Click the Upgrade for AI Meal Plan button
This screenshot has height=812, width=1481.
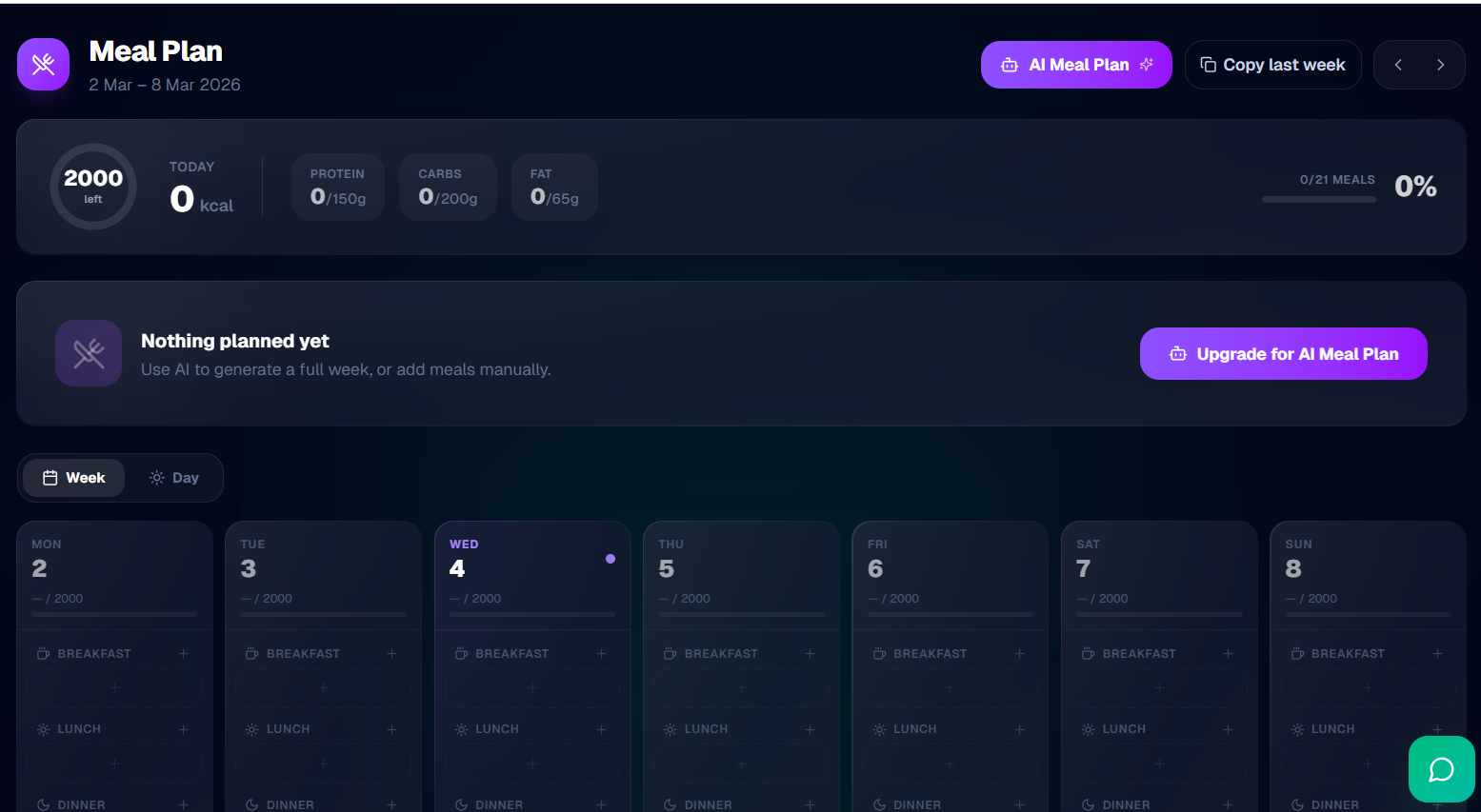coord(1283,353)
